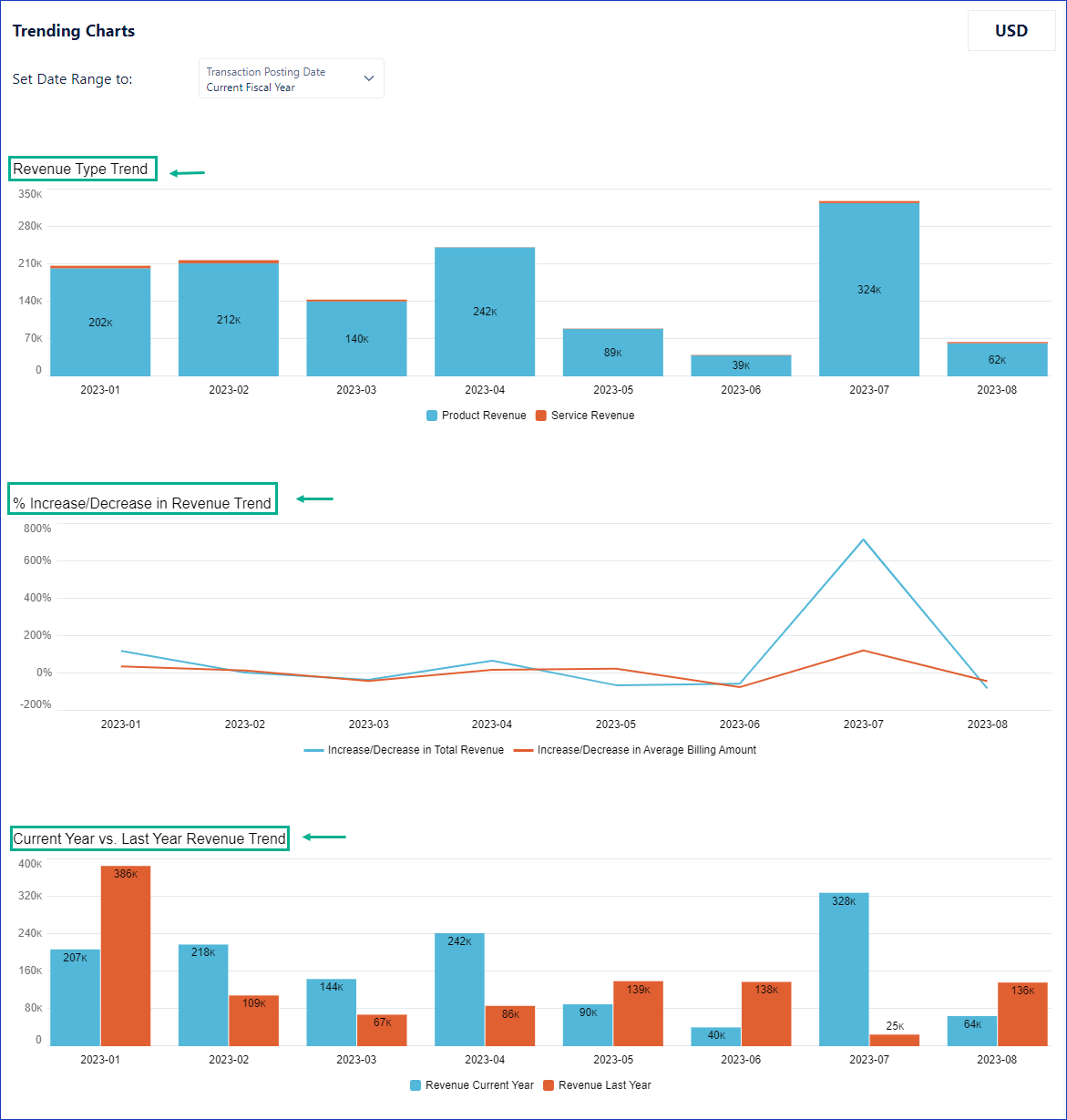
Task: Click the 89K product revenue bar
Action: (612, 353)
